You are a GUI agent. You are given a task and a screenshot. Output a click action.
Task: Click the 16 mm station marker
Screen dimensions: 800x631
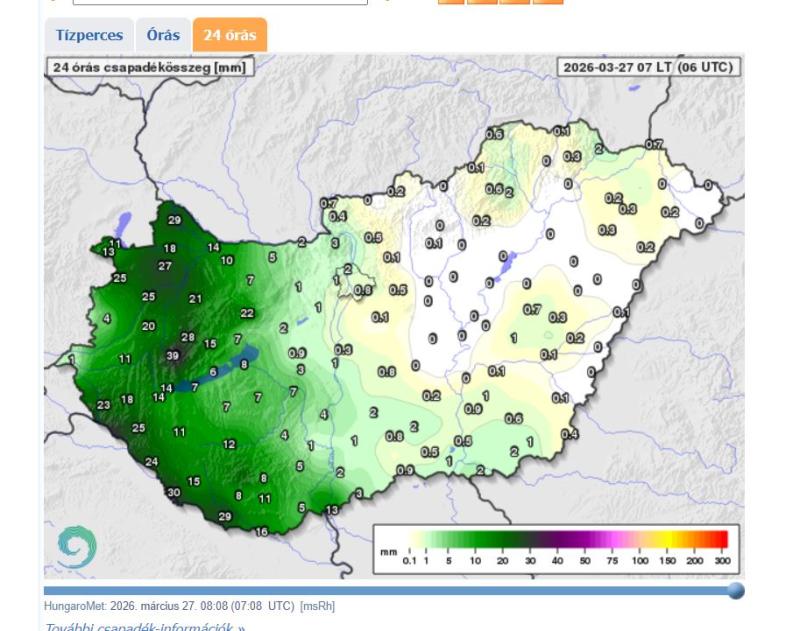point(262,532)
